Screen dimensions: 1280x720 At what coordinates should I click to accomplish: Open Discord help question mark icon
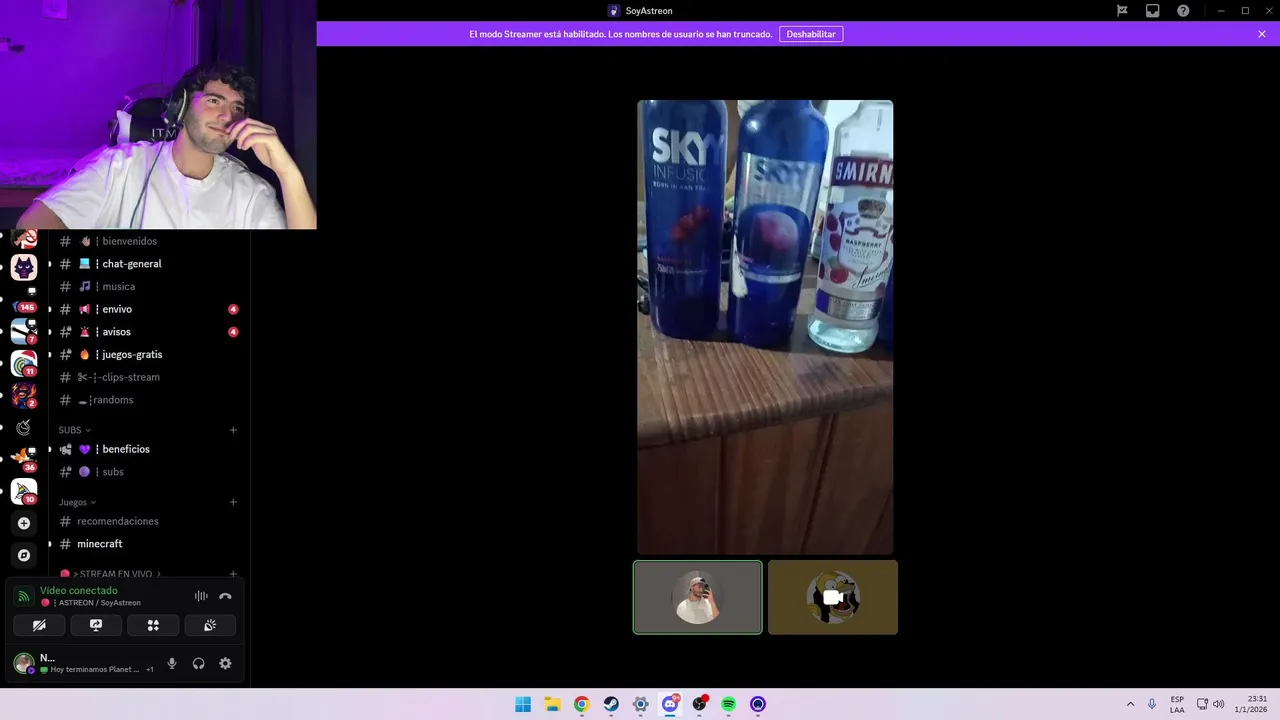point(1183,11)
